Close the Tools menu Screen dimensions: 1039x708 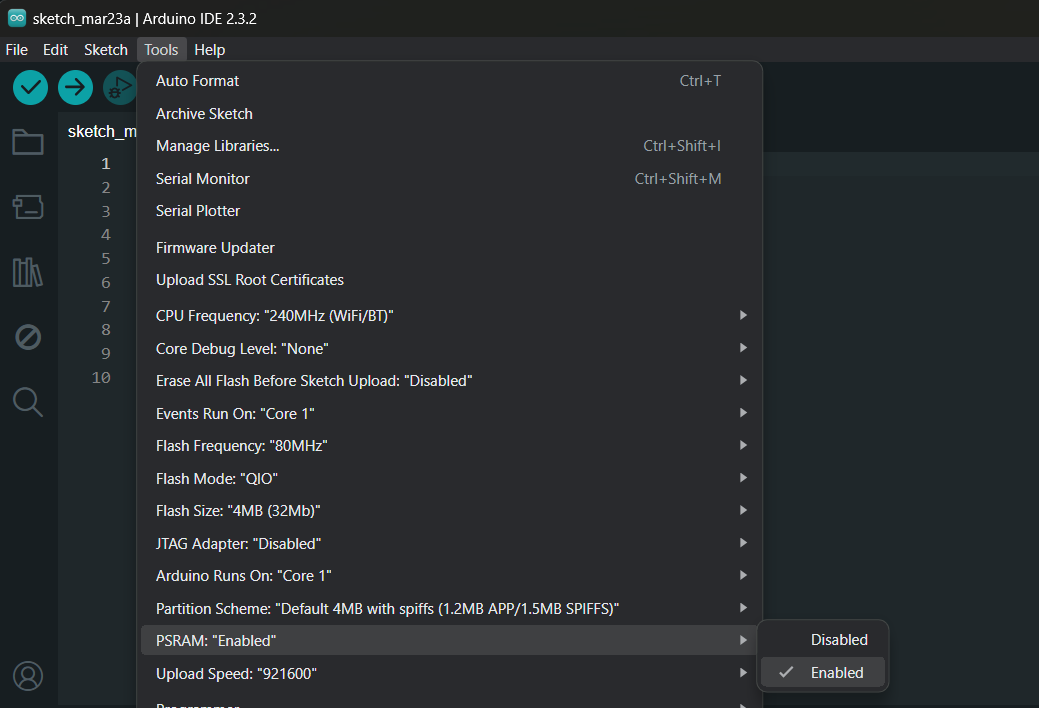point(161,50)
